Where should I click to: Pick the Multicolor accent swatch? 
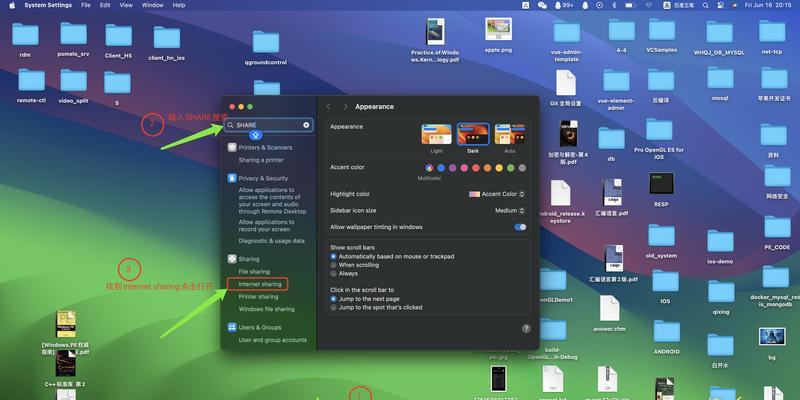(430, 168)
